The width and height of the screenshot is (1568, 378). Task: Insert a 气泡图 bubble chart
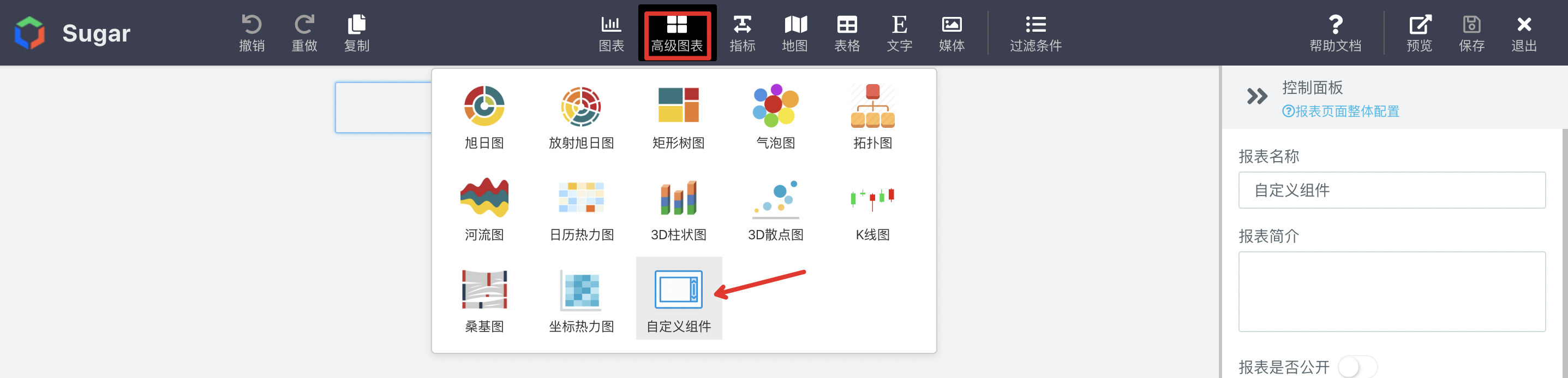click(775, 117)
